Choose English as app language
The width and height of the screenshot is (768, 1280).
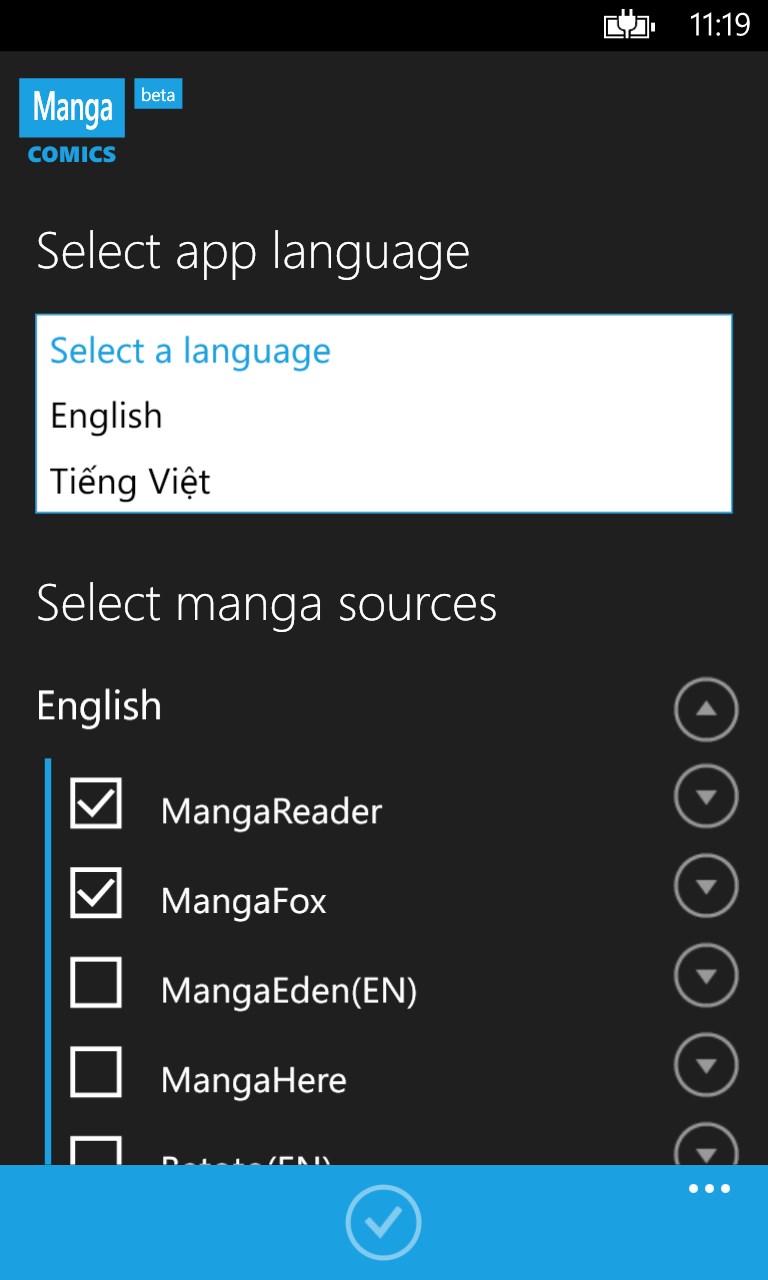(106, 416)
